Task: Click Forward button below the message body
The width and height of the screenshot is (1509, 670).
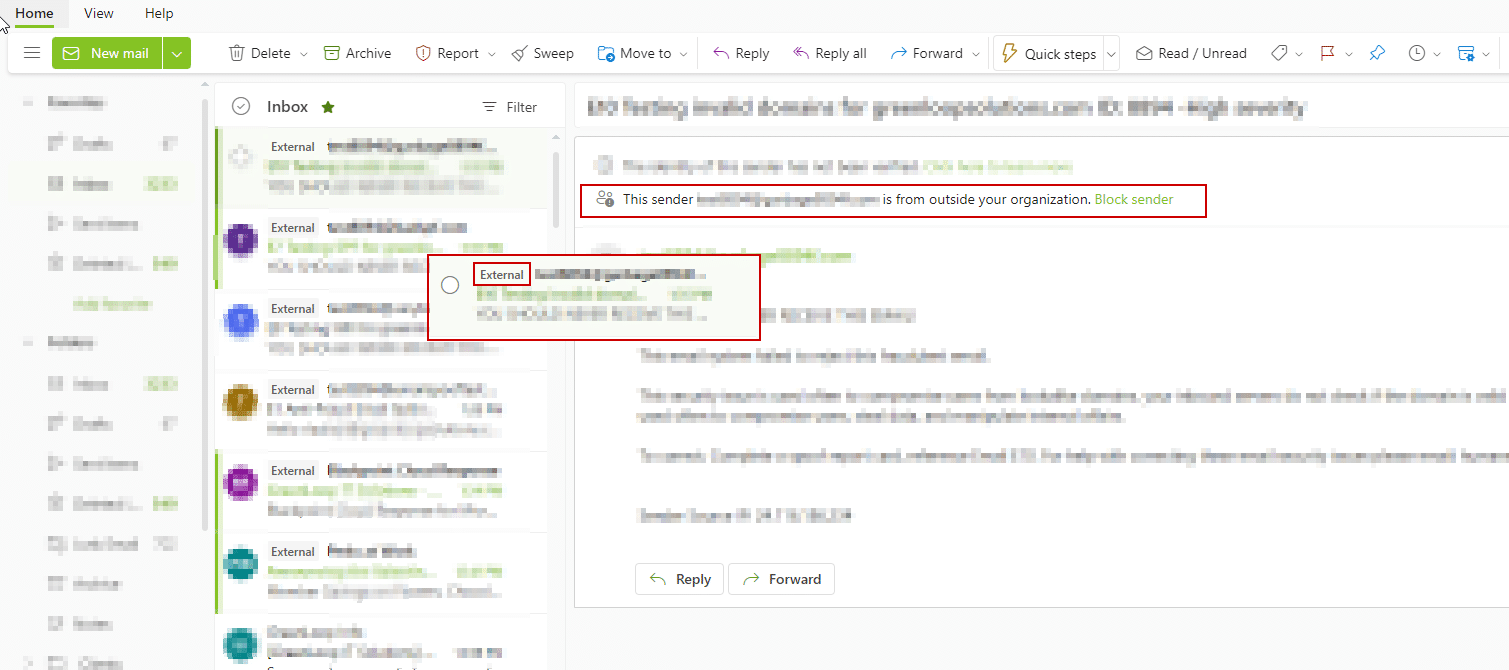Action: [x=781, y=579]
